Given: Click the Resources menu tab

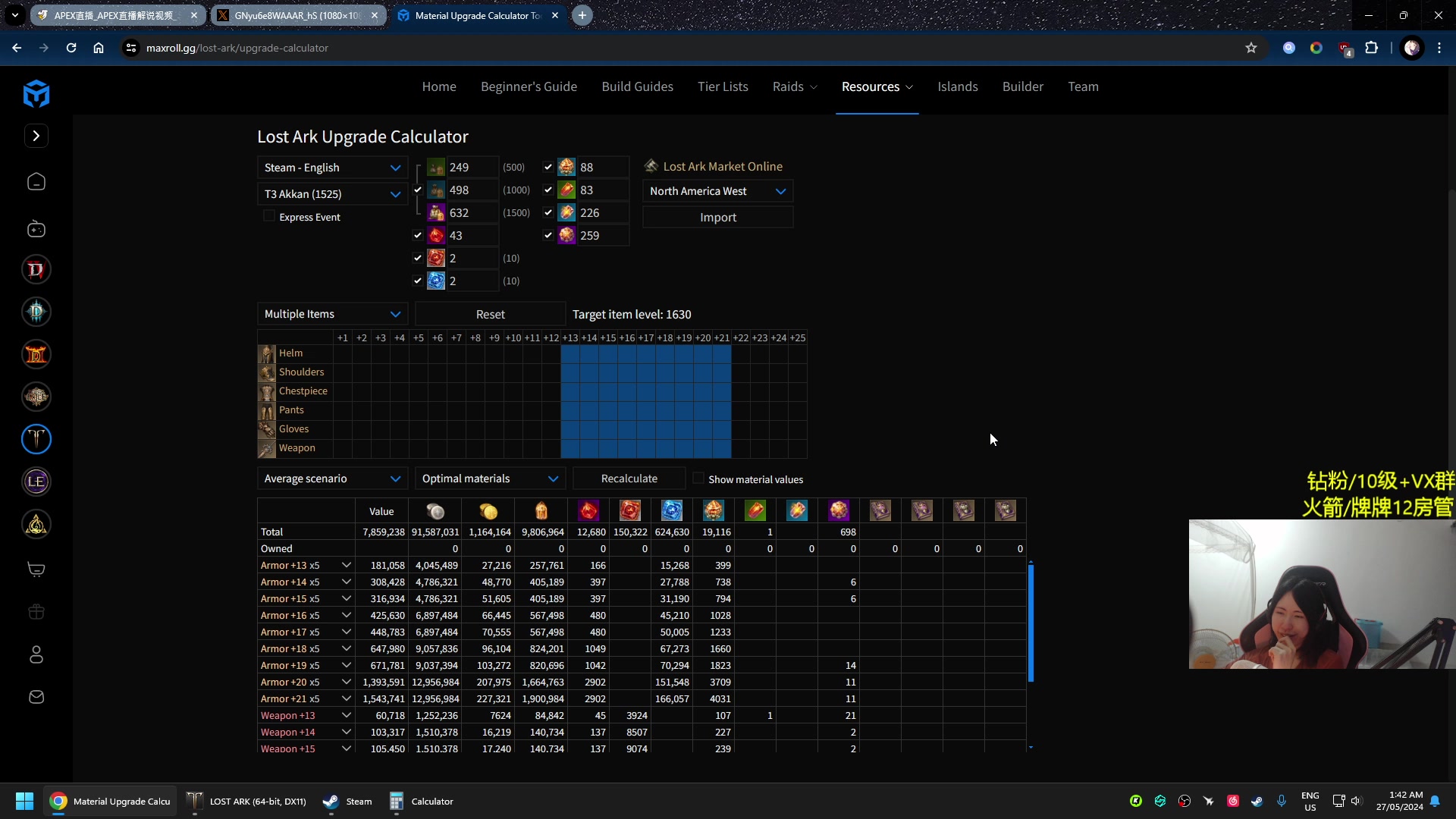Looking at the screenshot, I should pyautogui.click(x=877, y=86).
